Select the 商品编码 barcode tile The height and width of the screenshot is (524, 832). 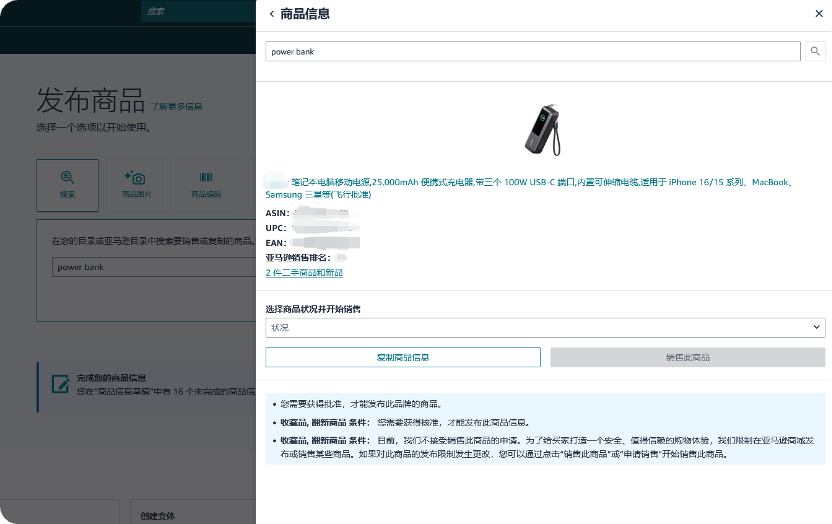tap(206, 184)
